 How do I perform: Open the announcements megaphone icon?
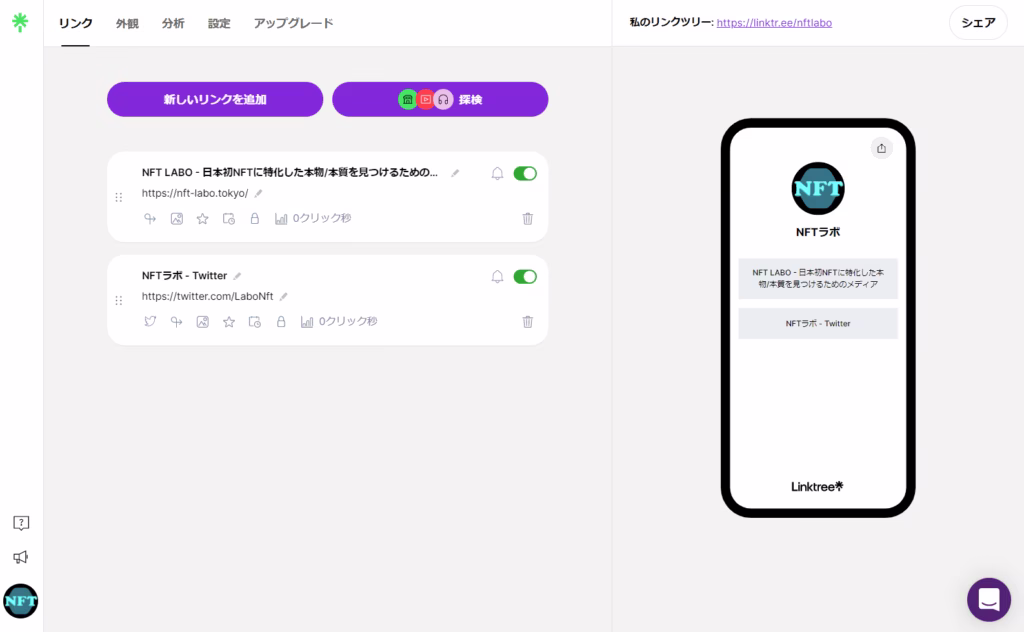click(21, 557)
